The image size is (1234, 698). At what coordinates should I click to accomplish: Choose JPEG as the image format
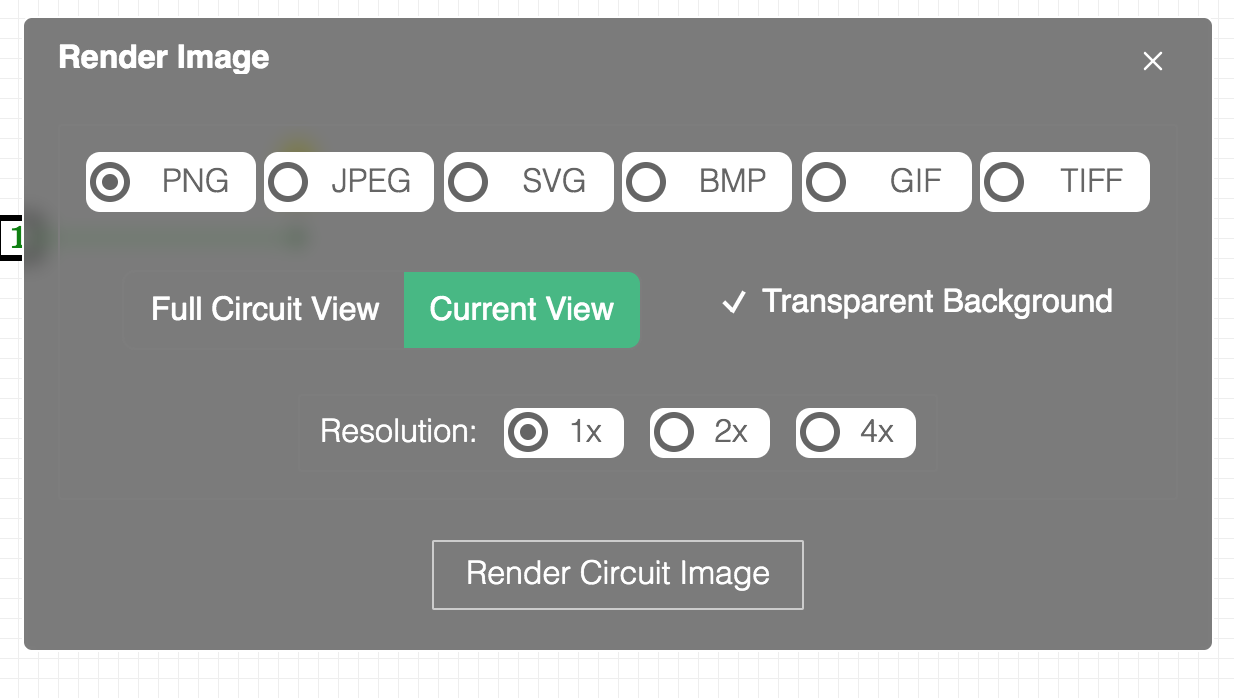289,182
